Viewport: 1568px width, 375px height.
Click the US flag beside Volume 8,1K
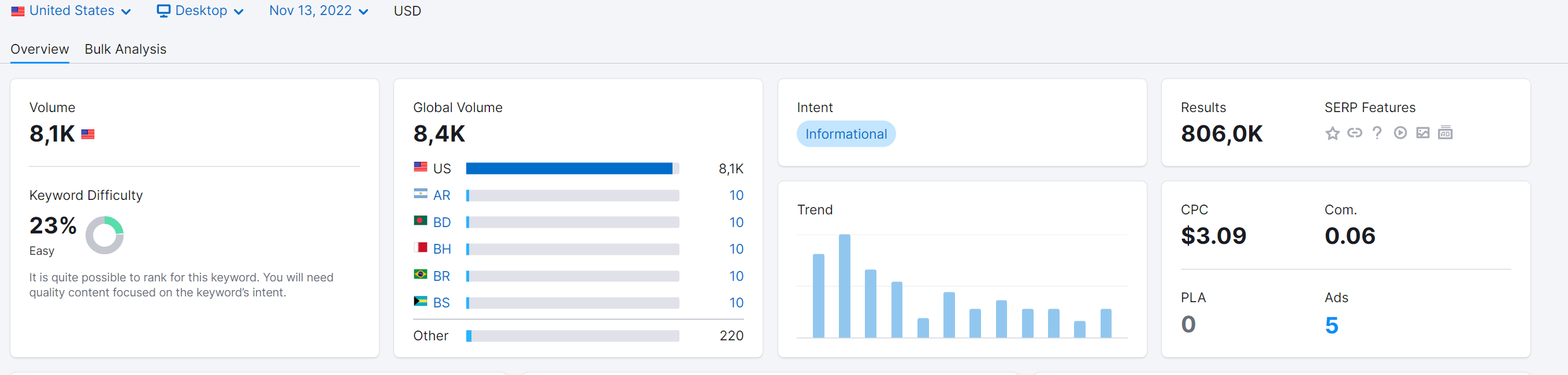88,134
